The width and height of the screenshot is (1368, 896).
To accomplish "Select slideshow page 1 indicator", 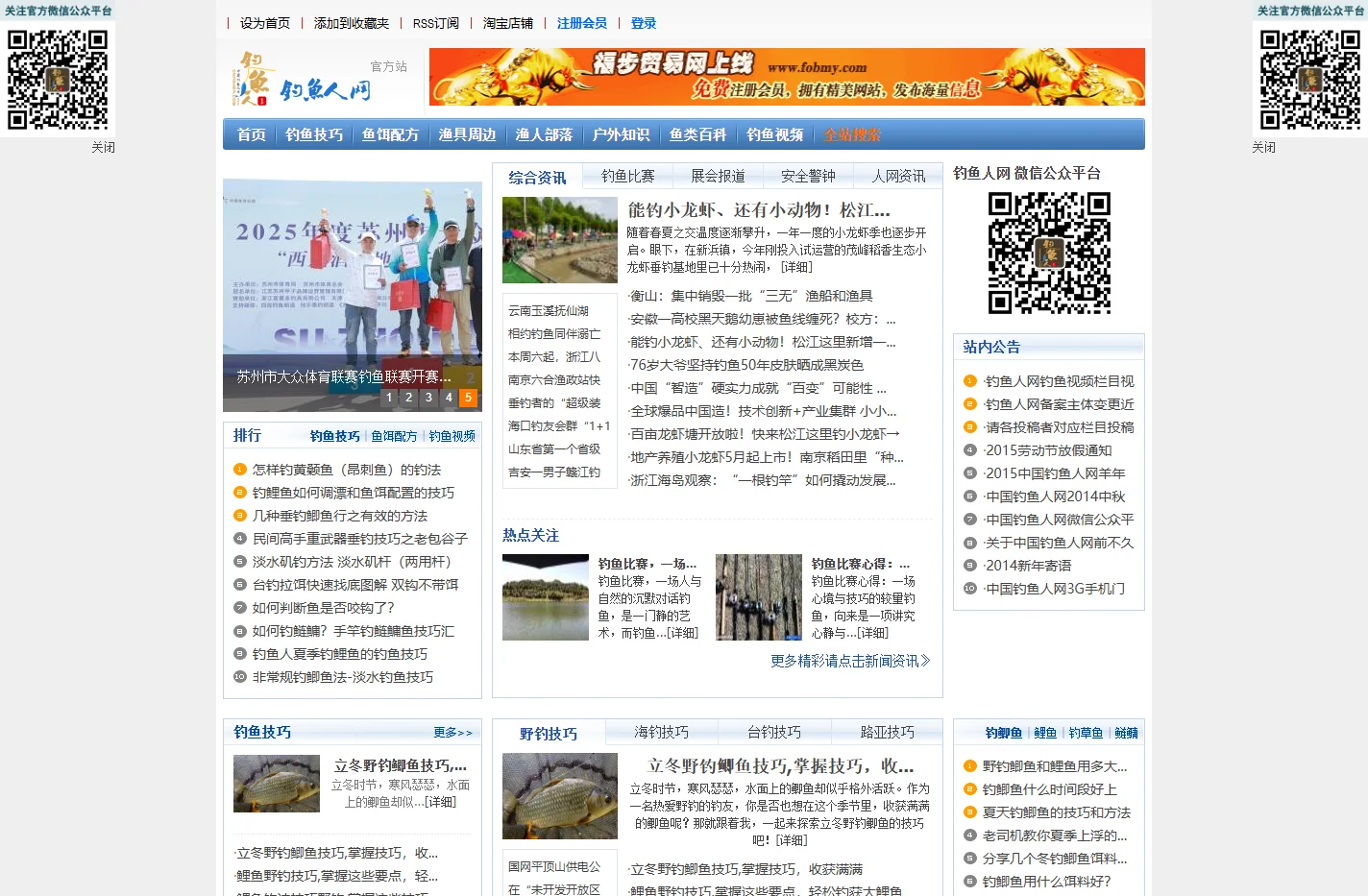I will point(389,397).
